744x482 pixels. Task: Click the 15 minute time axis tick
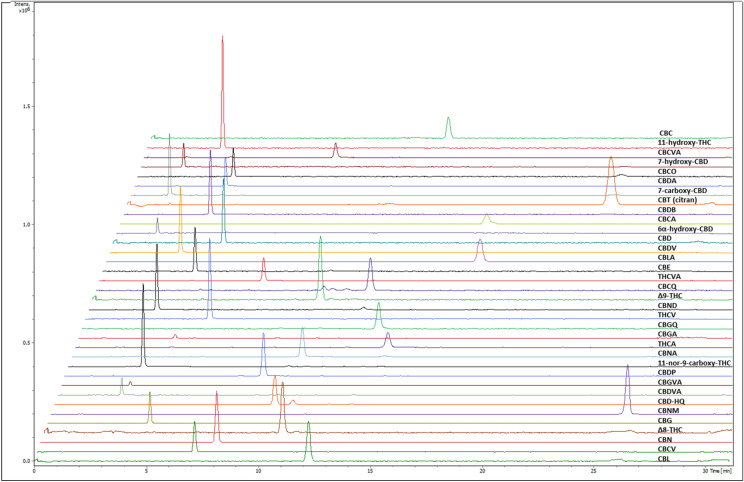(370, 471)
